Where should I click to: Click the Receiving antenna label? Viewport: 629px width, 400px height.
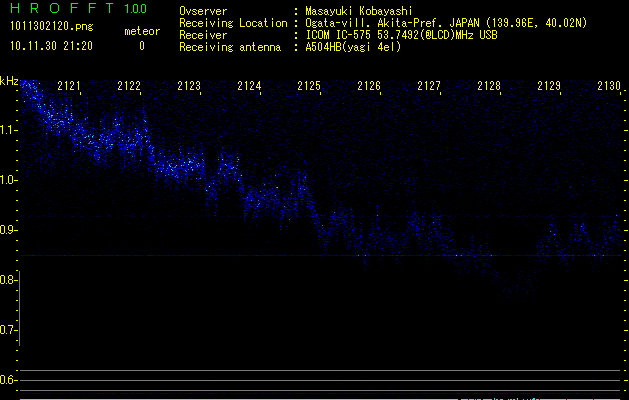pyautogui.click(x=230, y=47)
